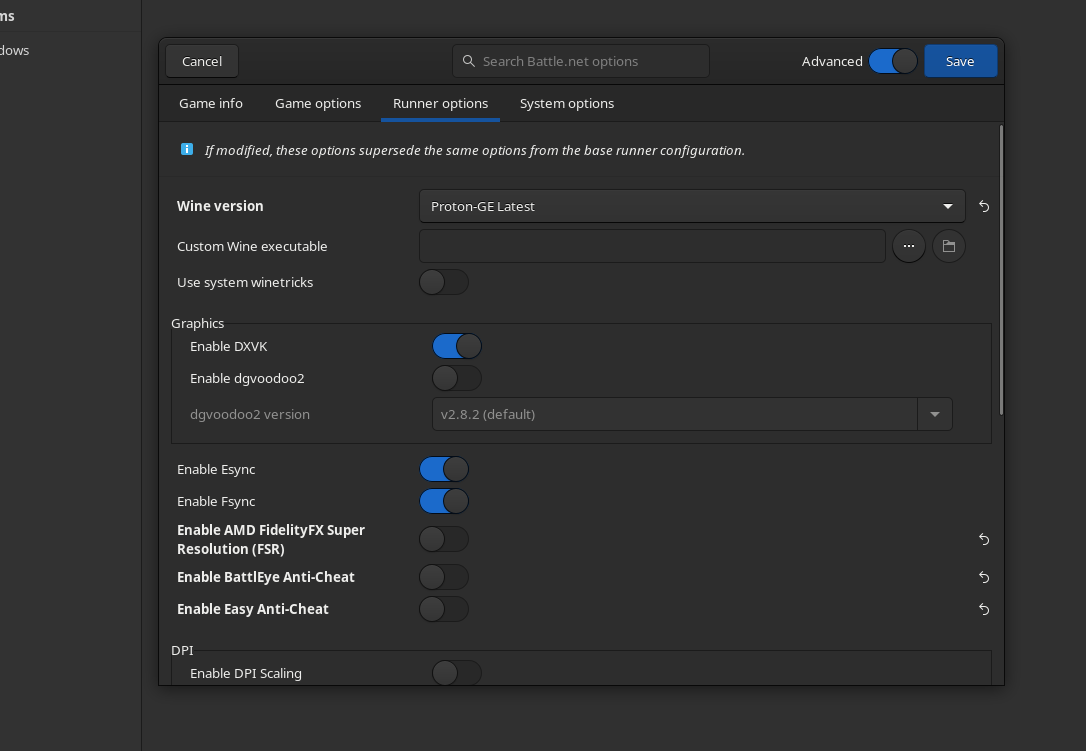Enable Easy Anti-Cheat switch

click(444, 609)
